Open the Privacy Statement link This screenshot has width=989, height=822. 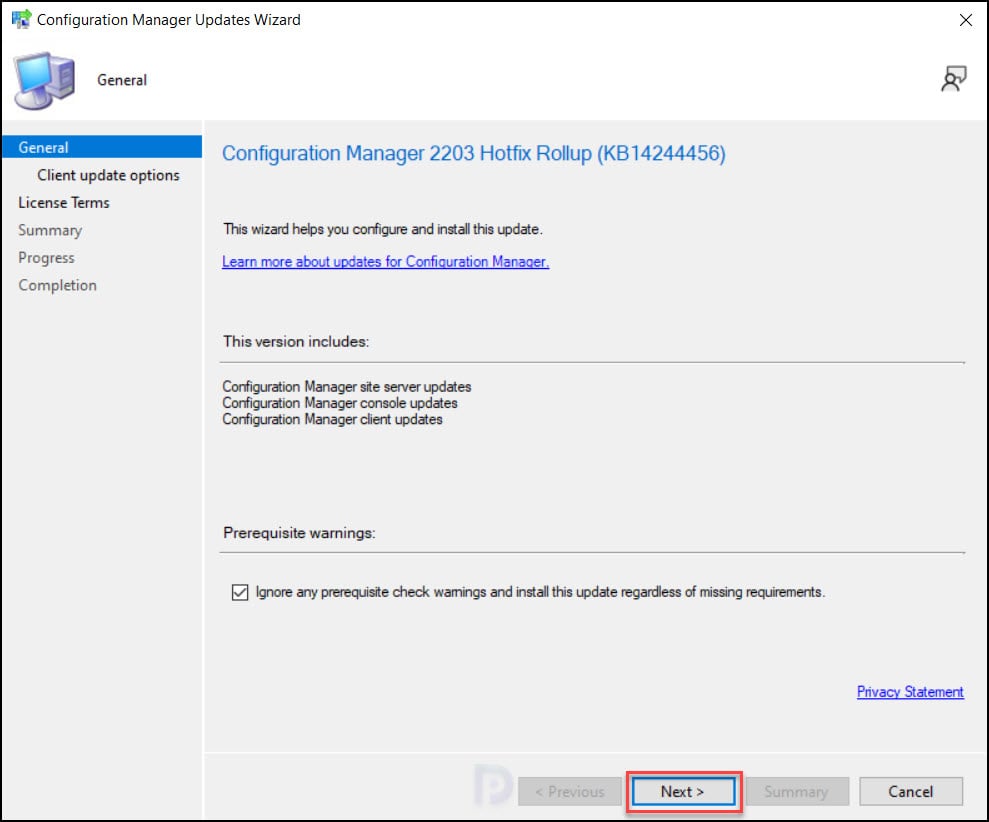coord(910,692)
